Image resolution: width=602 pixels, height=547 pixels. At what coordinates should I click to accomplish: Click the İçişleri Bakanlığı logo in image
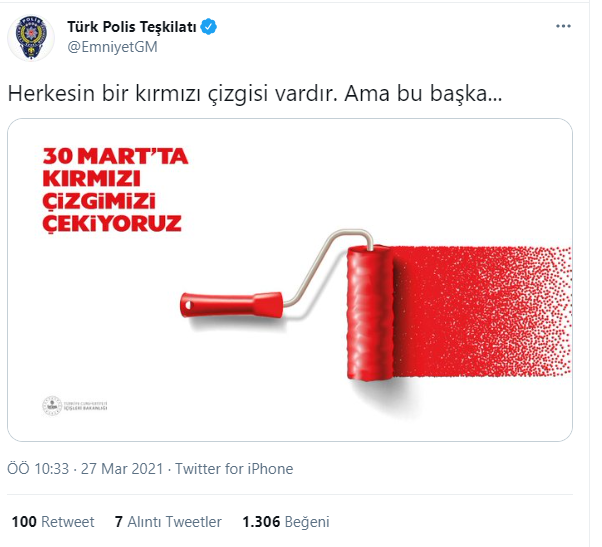coord(75,406)
